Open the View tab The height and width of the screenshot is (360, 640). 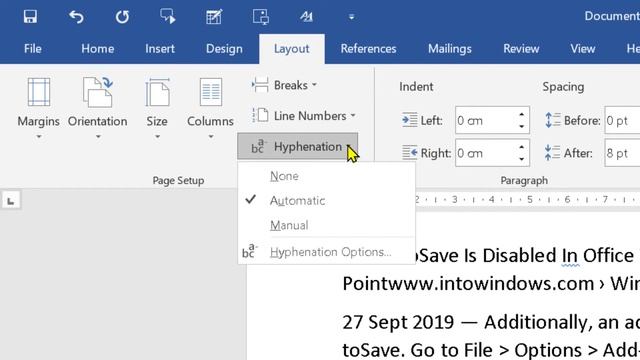click(582, 49)
